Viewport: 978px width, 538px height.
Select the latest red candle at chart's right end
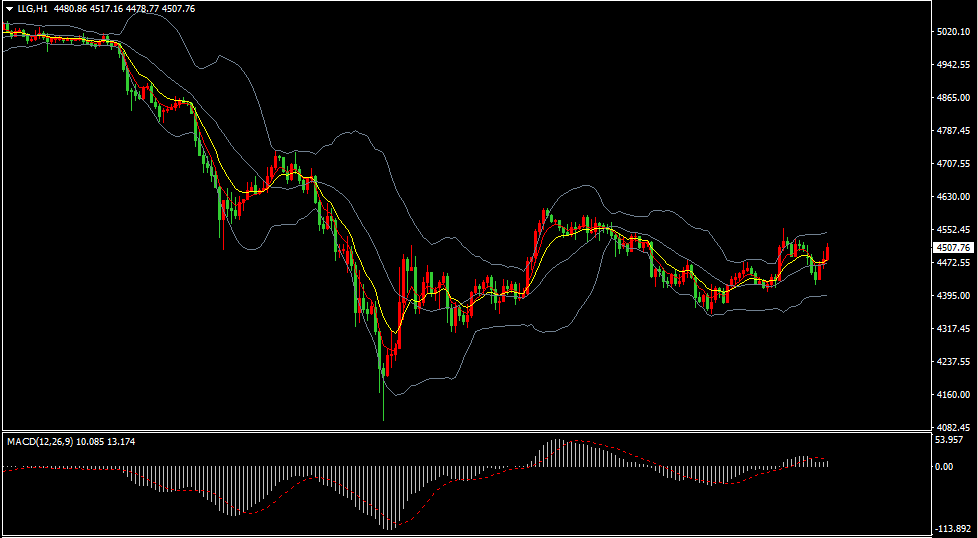(827, 253)
